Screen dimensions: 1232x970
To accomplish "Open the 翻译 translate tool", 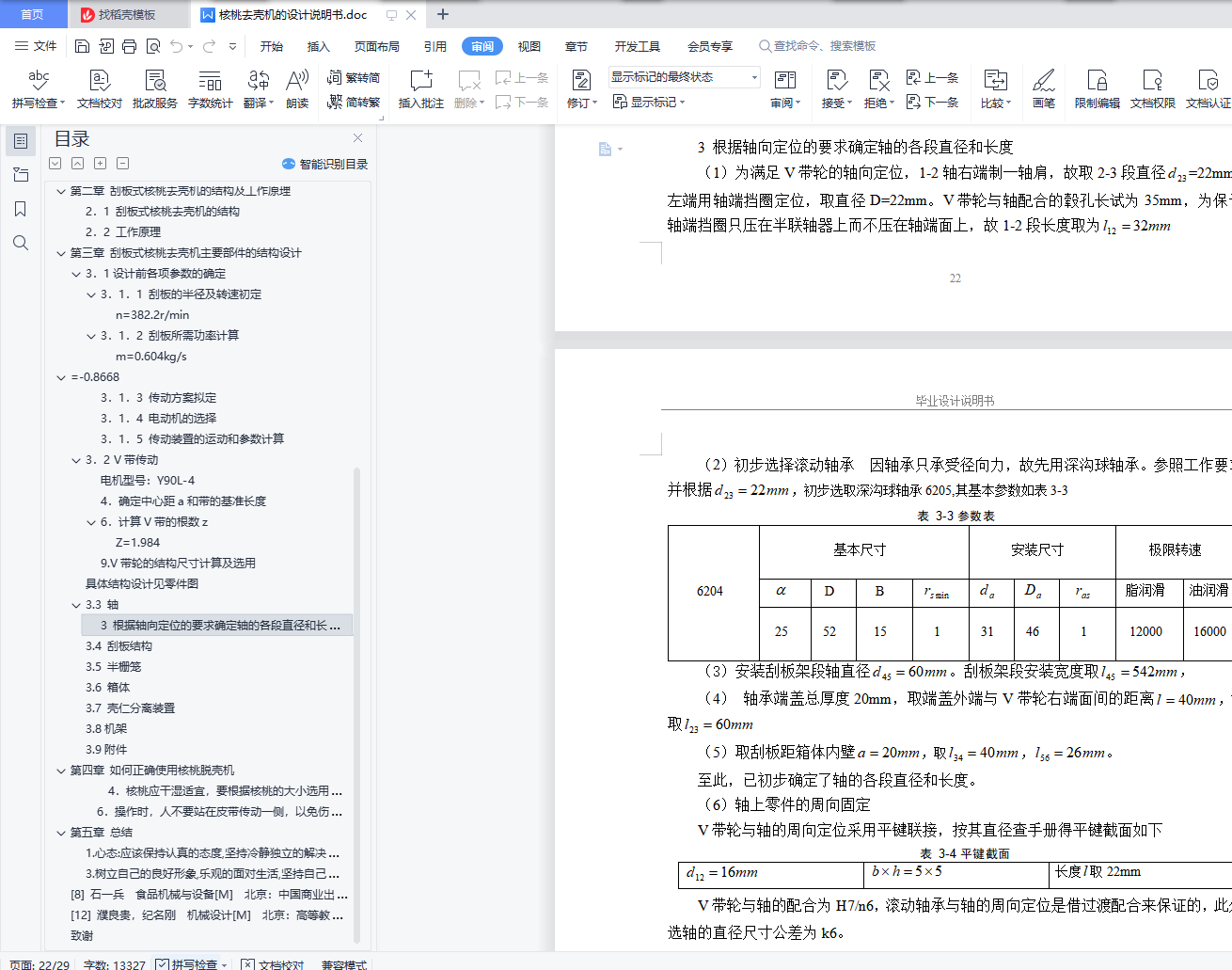I will point(258,89).
